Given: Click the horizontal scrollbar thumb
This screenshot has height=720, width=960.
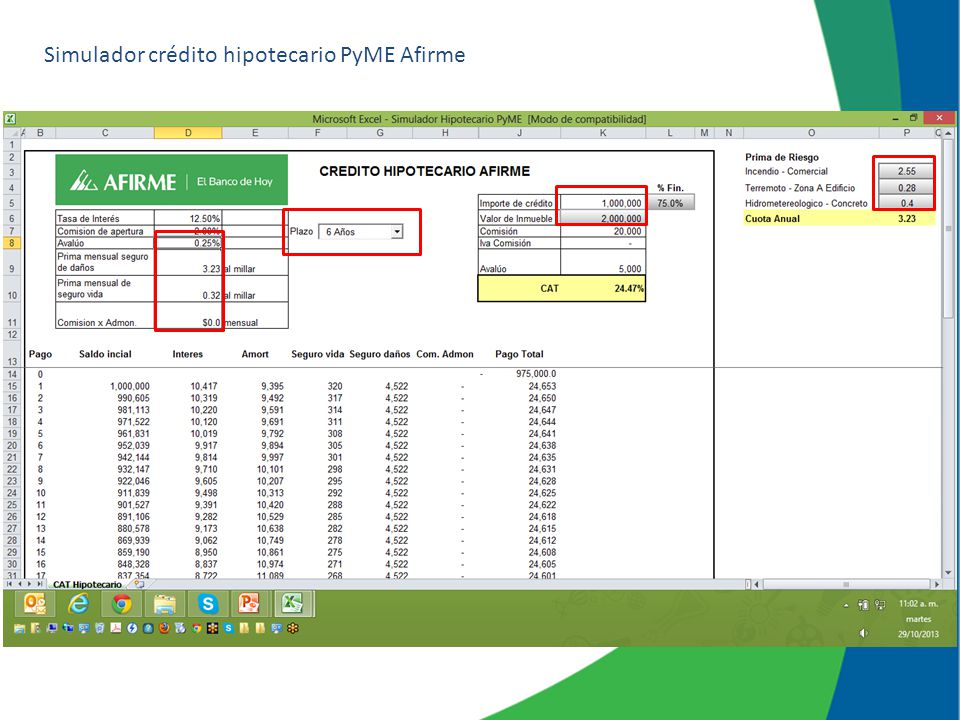Looking at the screenshot, I should point(846,584).
